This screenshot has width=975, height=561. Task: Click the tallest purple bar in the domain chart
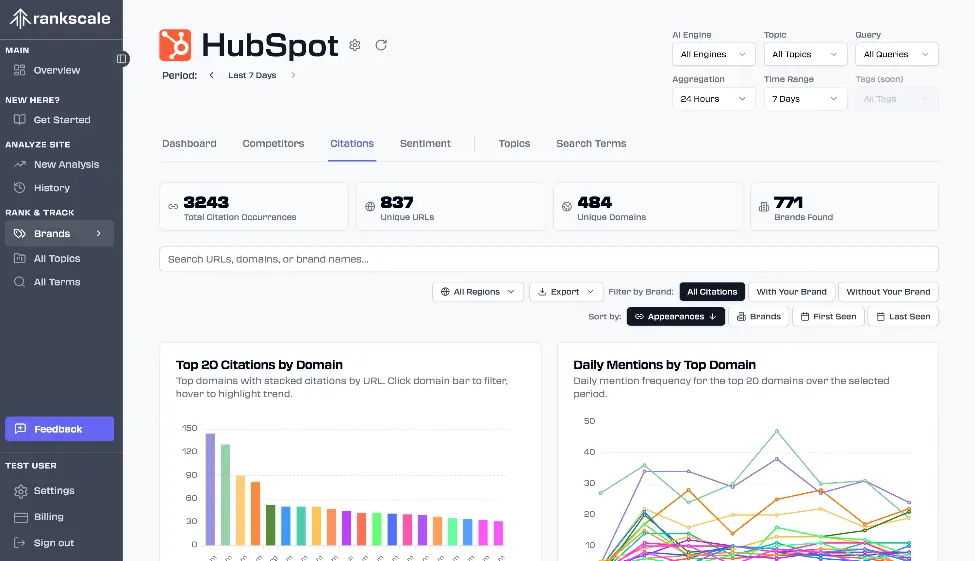click(210, 489)
